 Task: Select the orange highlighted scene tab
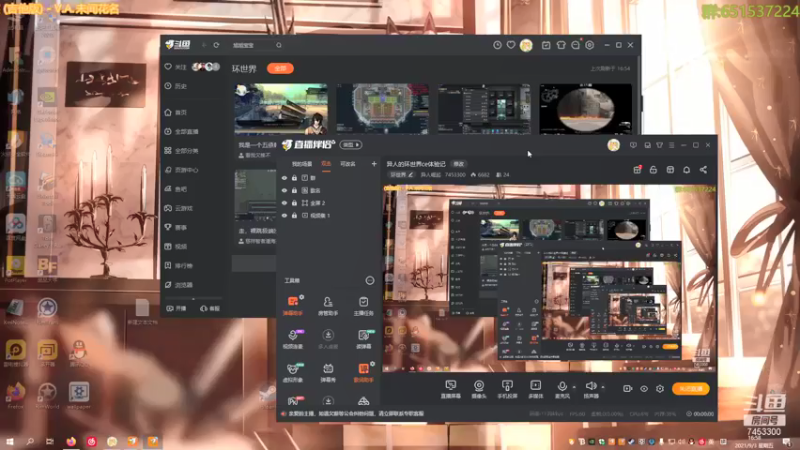pos(326,164)
